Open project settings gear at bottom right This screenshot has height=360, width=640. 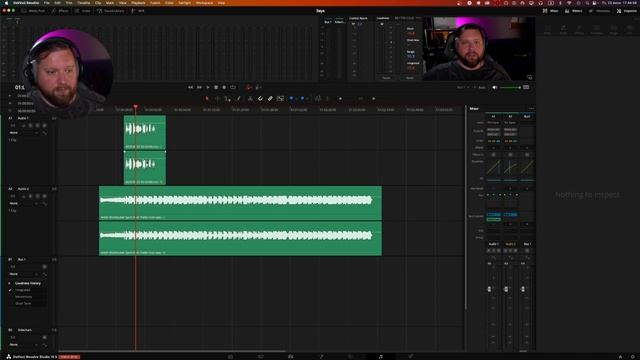pos(632,357)
